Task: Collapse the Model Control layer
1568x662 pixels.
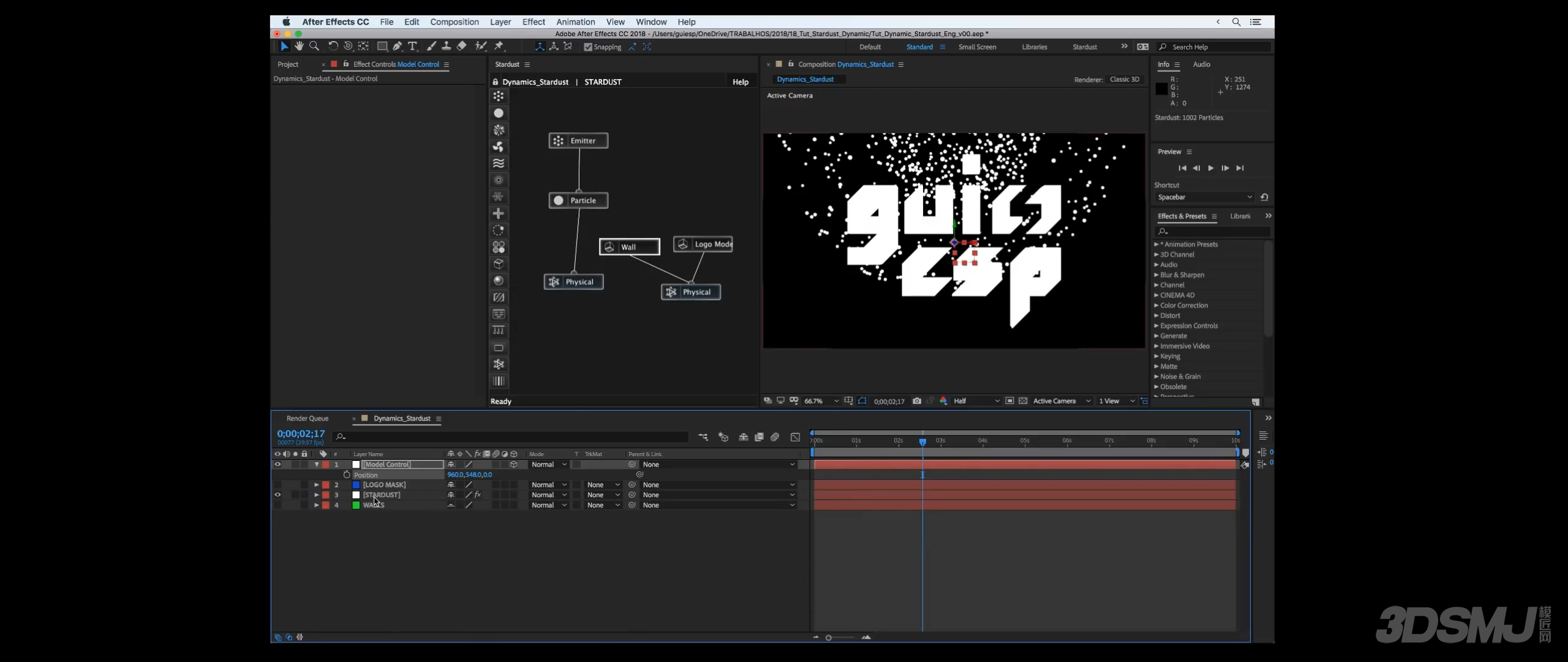Action: pyautogui.click(x=317, y=465)
